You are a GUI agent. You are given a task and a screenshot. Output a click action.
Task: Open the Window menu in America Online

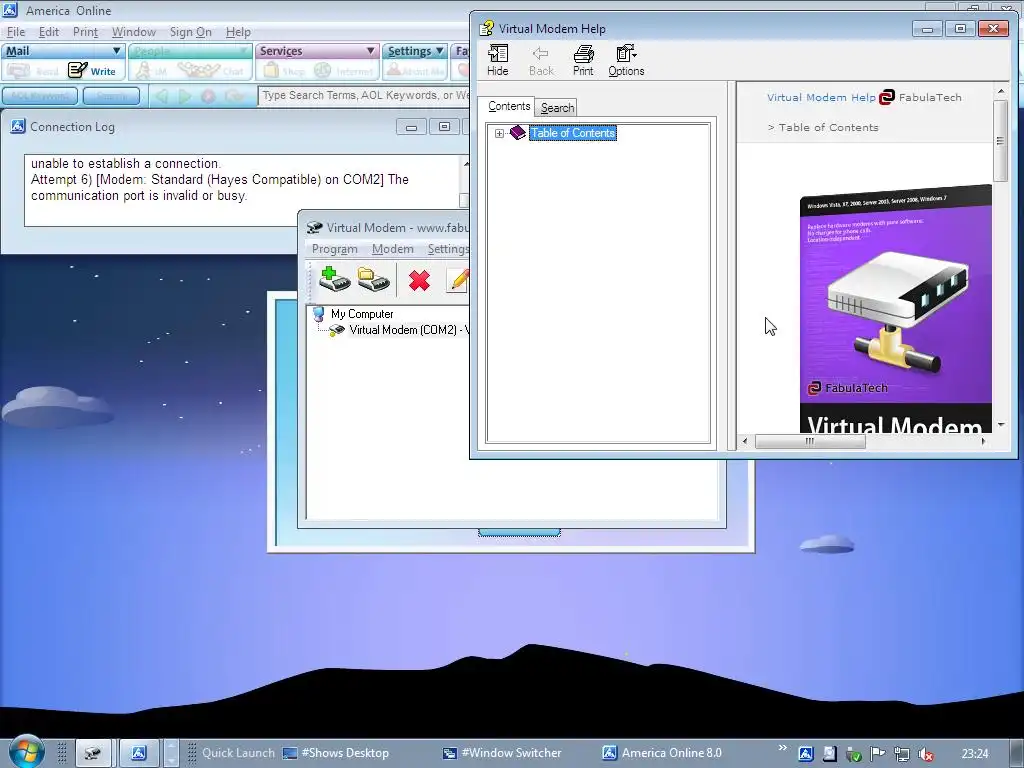[134, 32]
